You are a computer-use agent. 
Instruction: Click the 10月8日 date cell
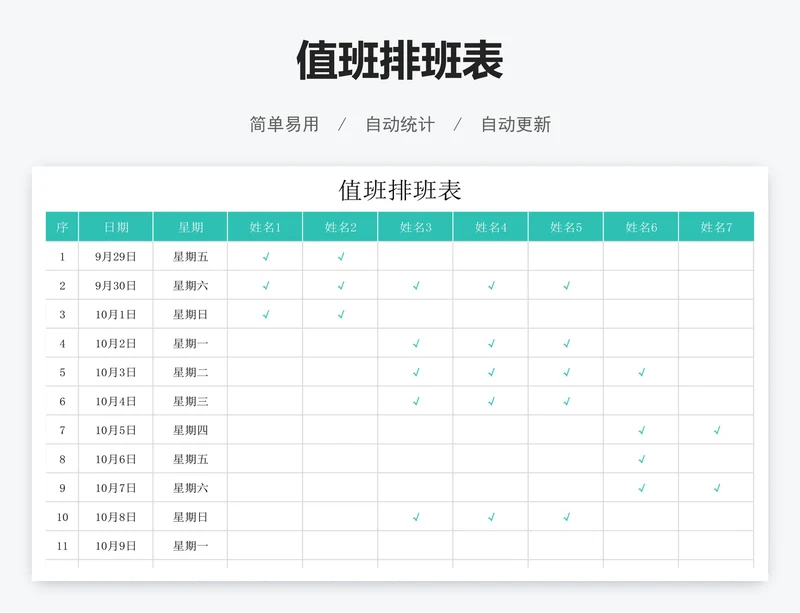(x=116, y=517)
